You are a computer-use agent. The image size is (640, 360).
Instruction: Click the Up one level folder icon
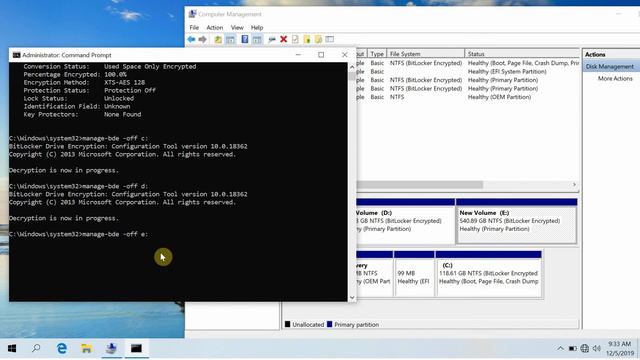point(218,40)
